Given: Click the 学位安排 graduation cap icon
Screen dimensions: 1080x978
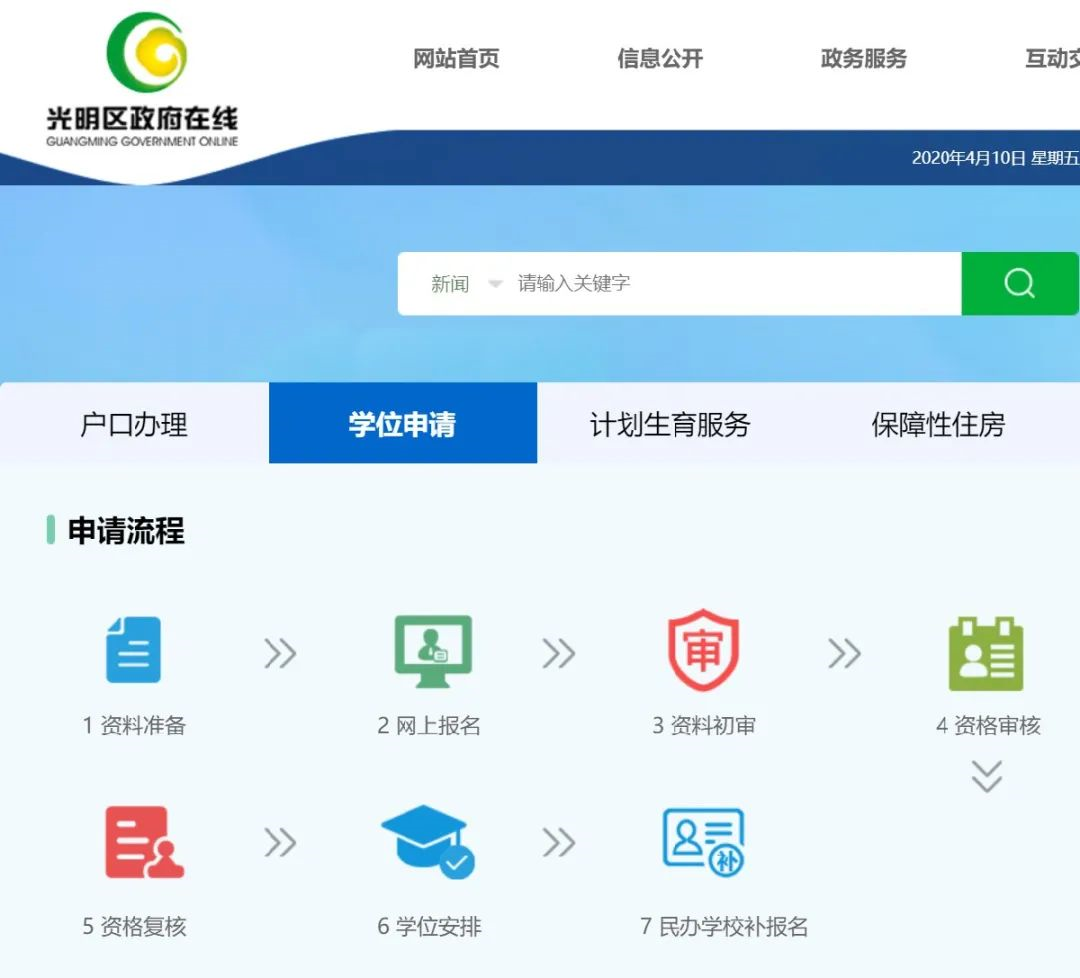Looking at the screenshot, I should pos(428,841).
